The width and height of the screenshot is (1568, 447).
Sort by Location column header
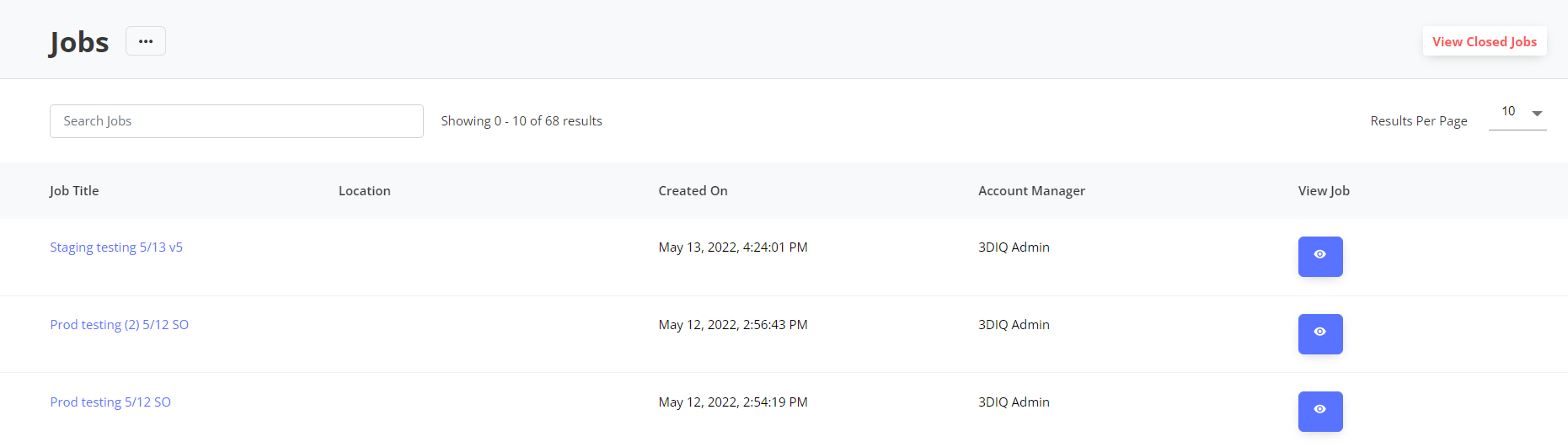click(x=365, y=191)
